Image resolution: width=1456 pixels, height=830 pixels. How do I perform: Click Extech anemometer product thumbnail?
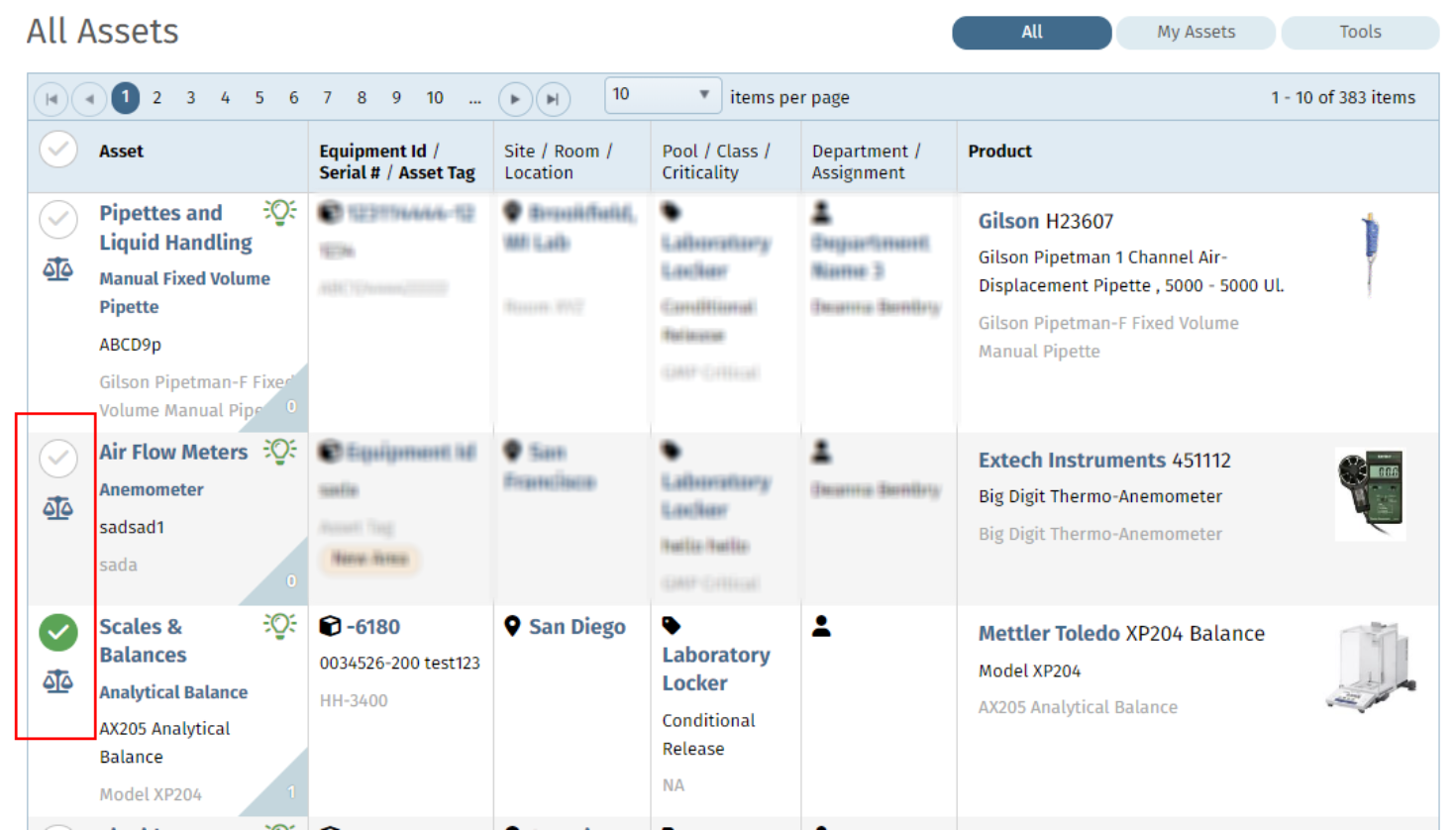pos(1371,494)
